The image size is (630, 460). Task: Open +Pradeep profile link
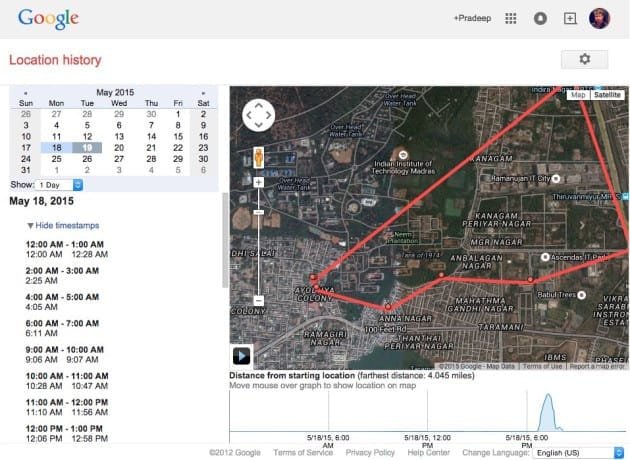point(472,18)
